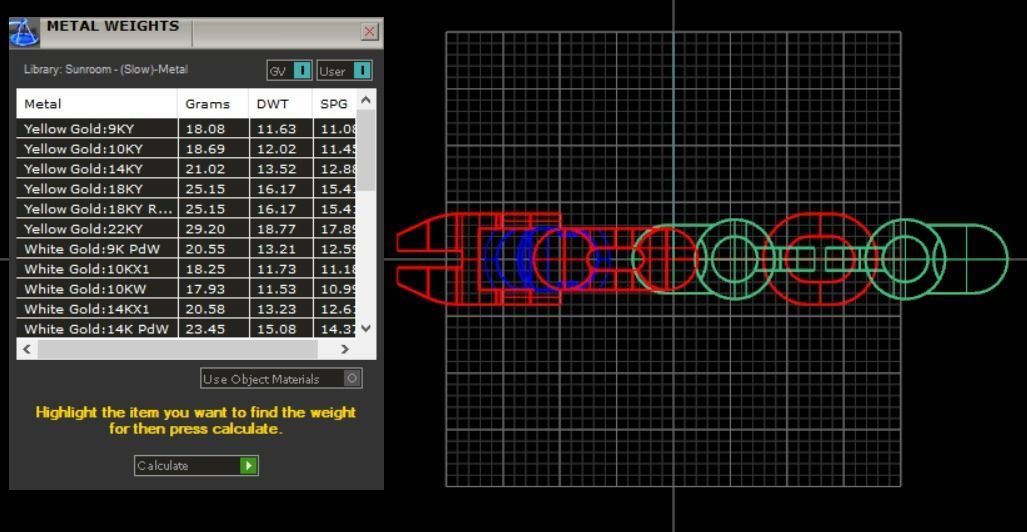The width and height of the screenshot is (1027, 532).
Task: Close the Metal Weights panel
Action: 369,31
